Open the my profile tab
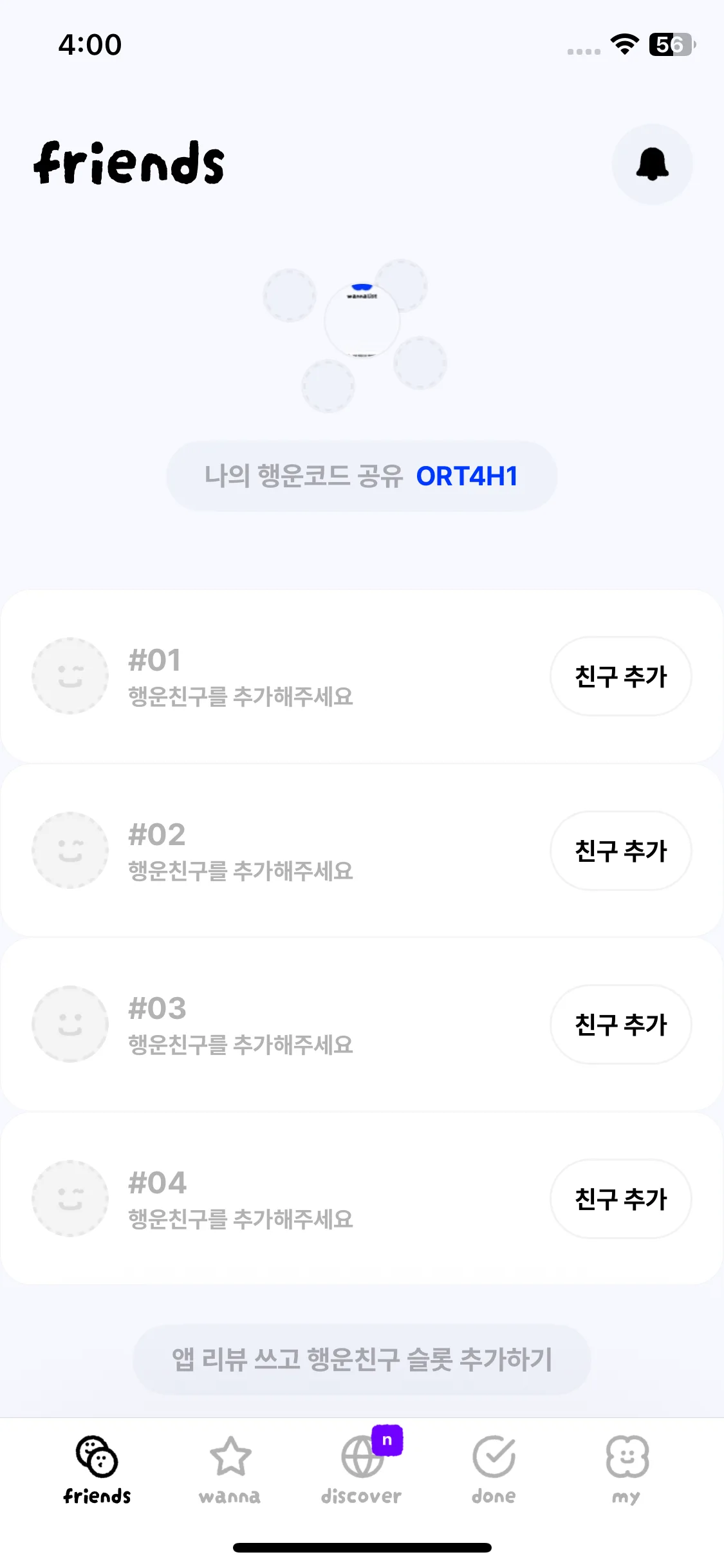Viewport: 724px width, 1568px height. coord(626,1458)
